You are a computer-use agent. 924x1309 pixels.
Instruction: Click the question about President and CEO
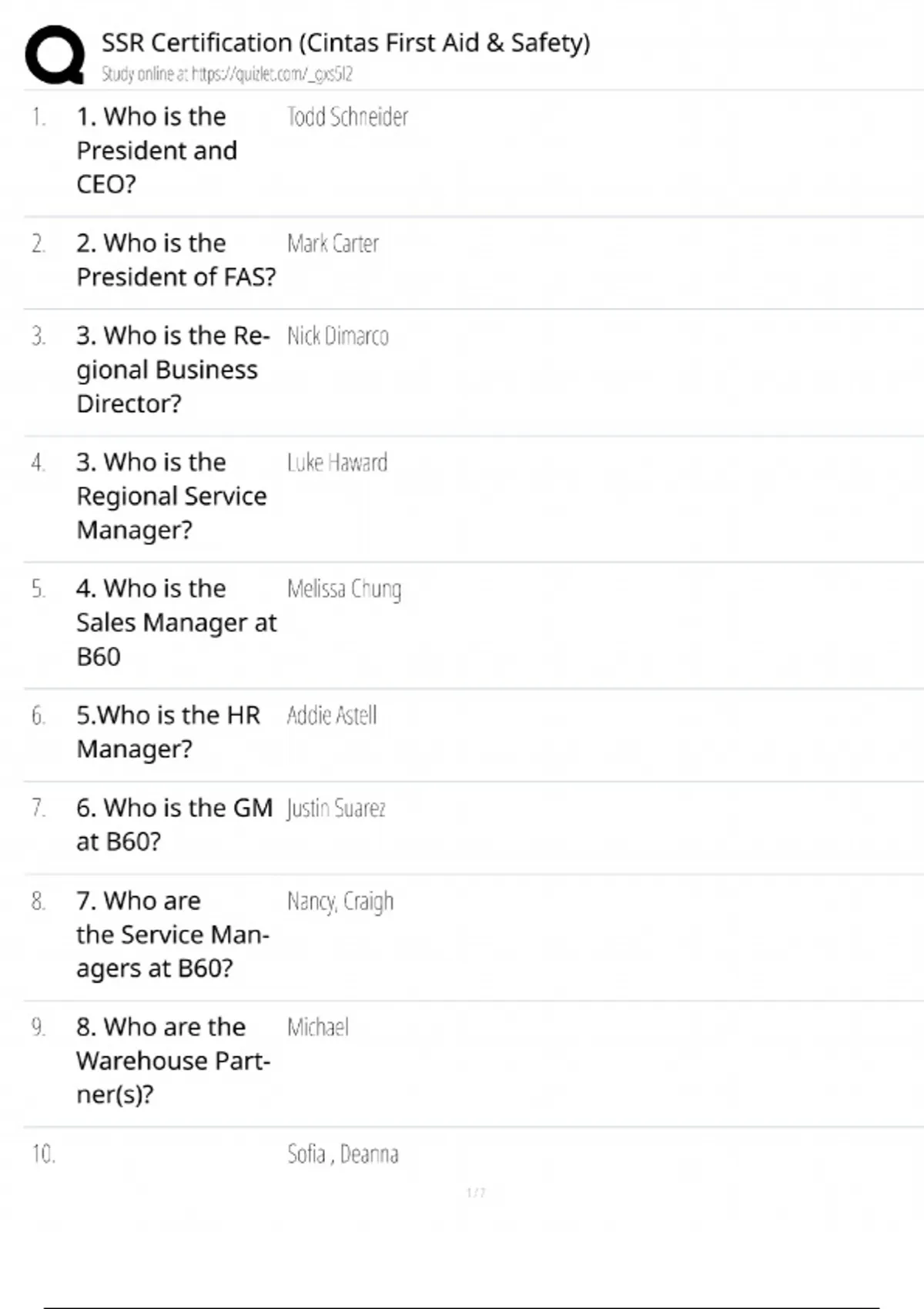(156, 150)
